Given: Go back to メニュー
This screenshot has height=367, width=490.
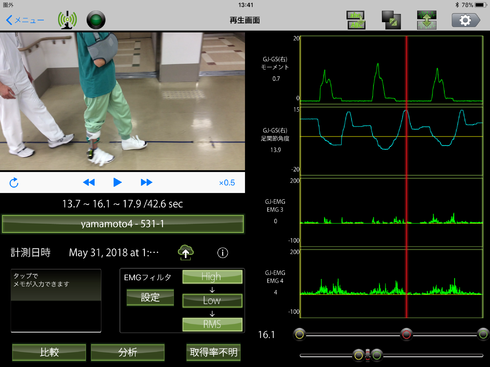Looking at the screenshot, I should point(25,20).
